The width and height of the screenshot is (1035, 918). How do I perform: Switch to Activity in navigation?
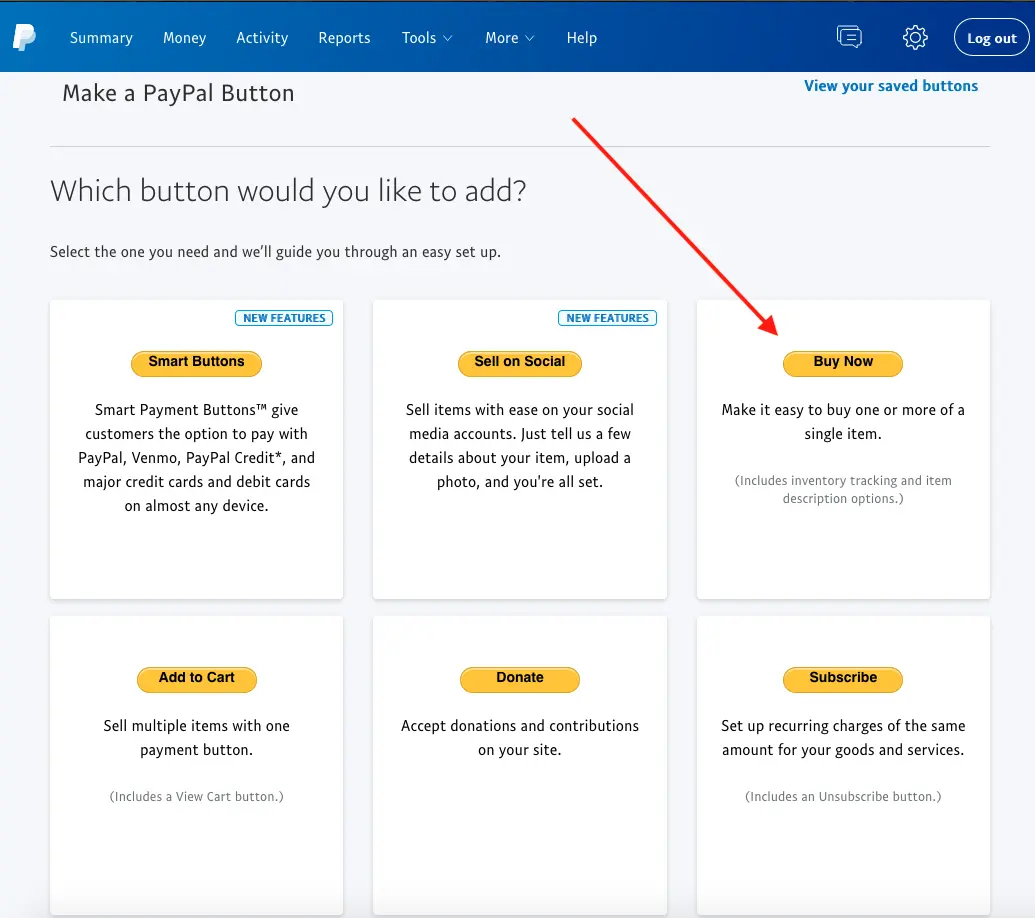tap(262, 38)
